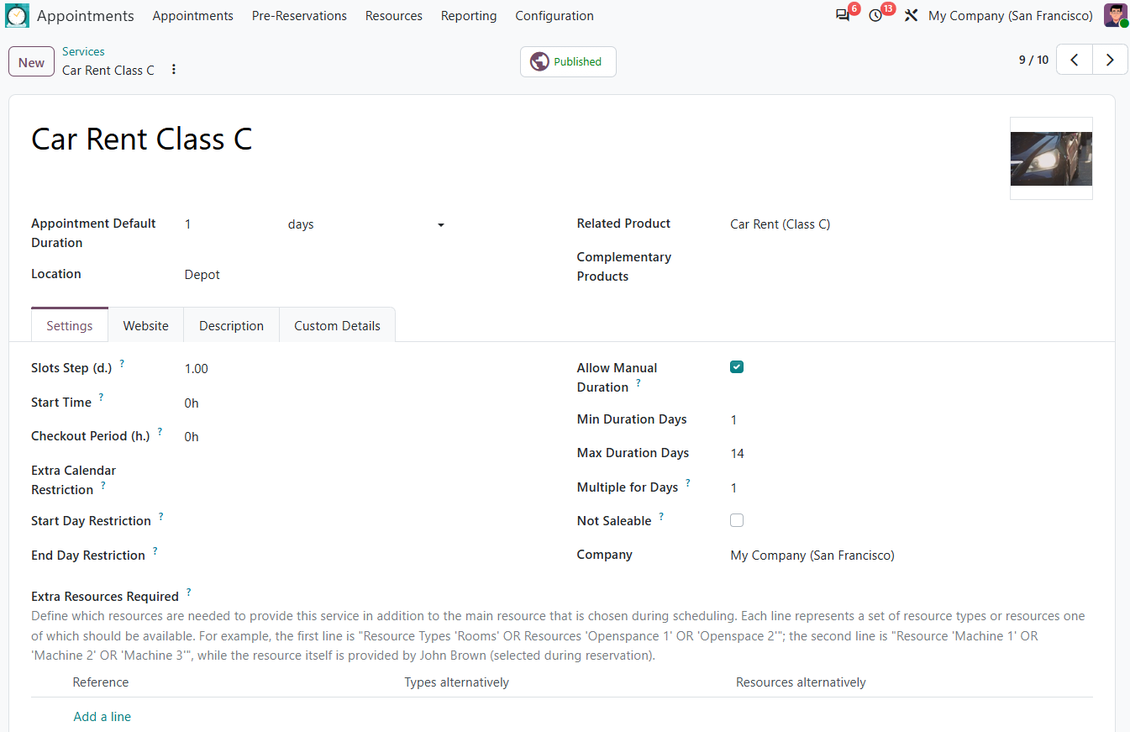
Task: Open the activities clock icon
Action: pos(876,15)
